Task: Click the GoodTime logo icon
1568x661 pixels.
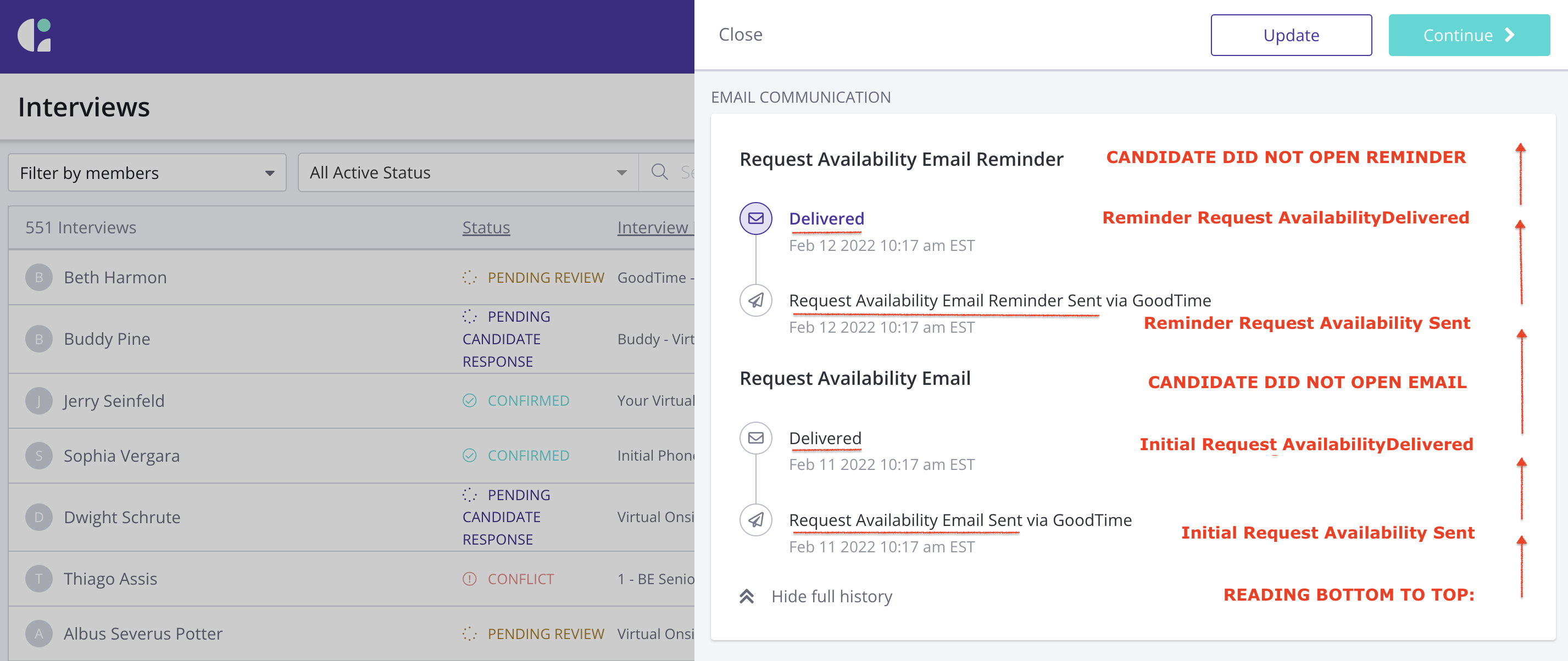Action: pyautogui.click(x=35, y=35)
